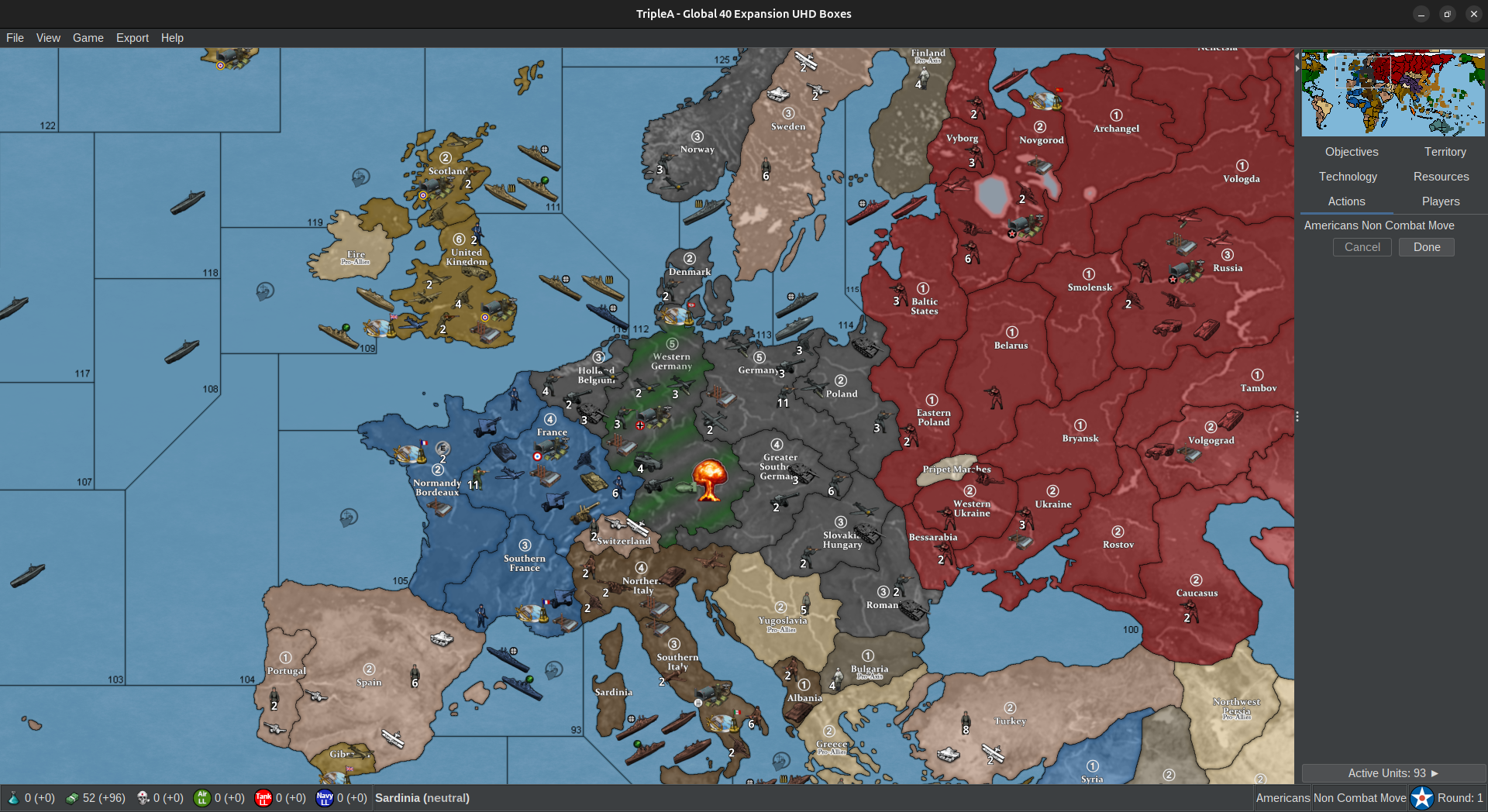Screen dimensions: 1488x812
Task: Click the Eire territory label
Action: coord(356,254)
